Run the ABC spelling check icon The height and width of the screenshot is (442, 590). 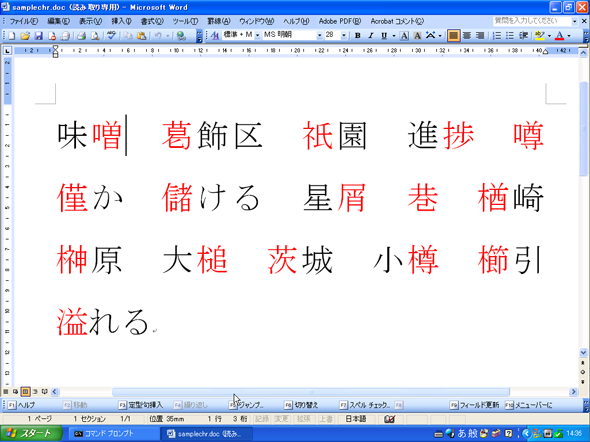coord(111,36)
